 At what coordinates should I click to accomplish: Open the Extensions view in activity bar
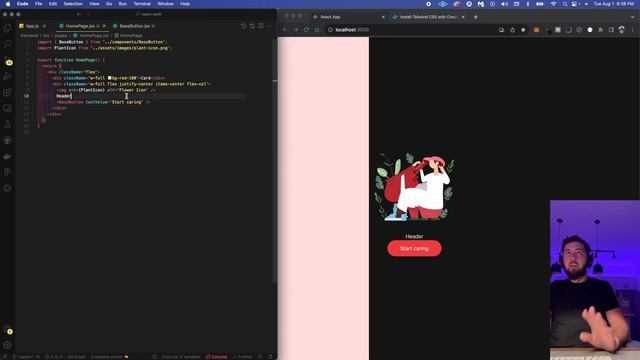click(7, 92)
